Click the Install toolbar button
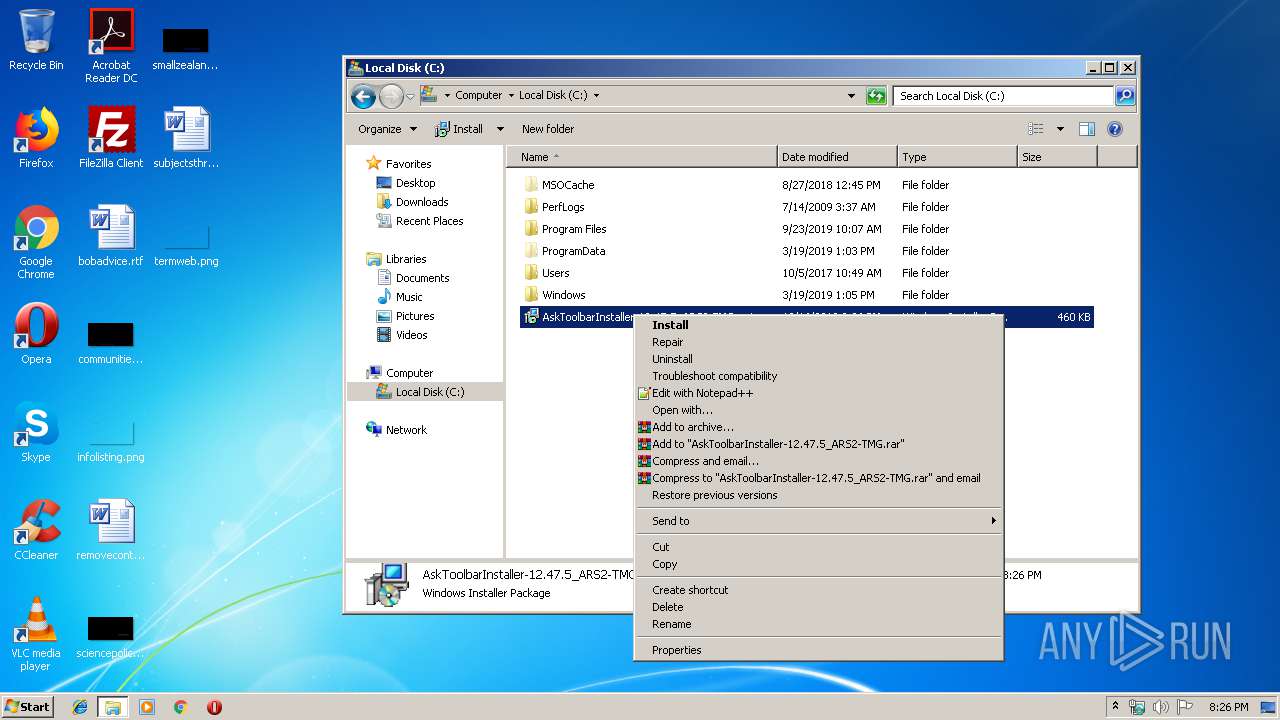 460,129
